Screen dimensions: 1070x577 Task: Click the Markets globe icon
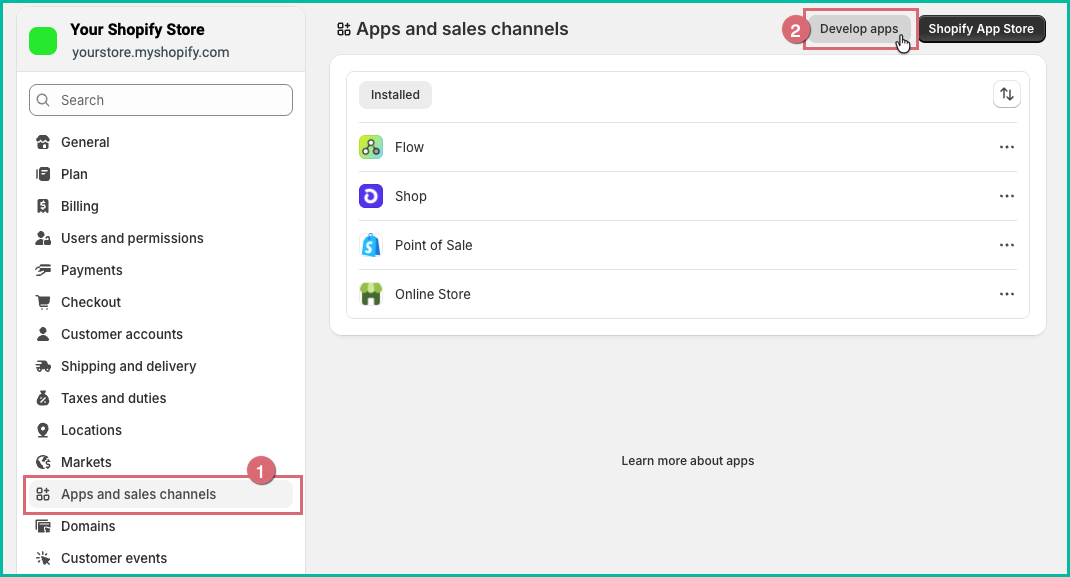tap(43, 462)
